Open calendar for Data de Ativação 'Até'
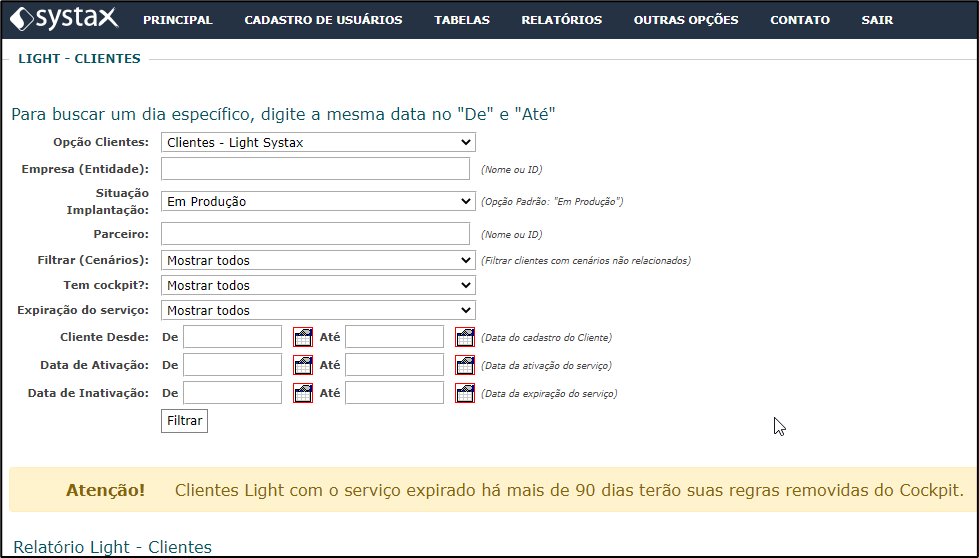The width and height of the screenshot is (979, 558). coord(465,365)
